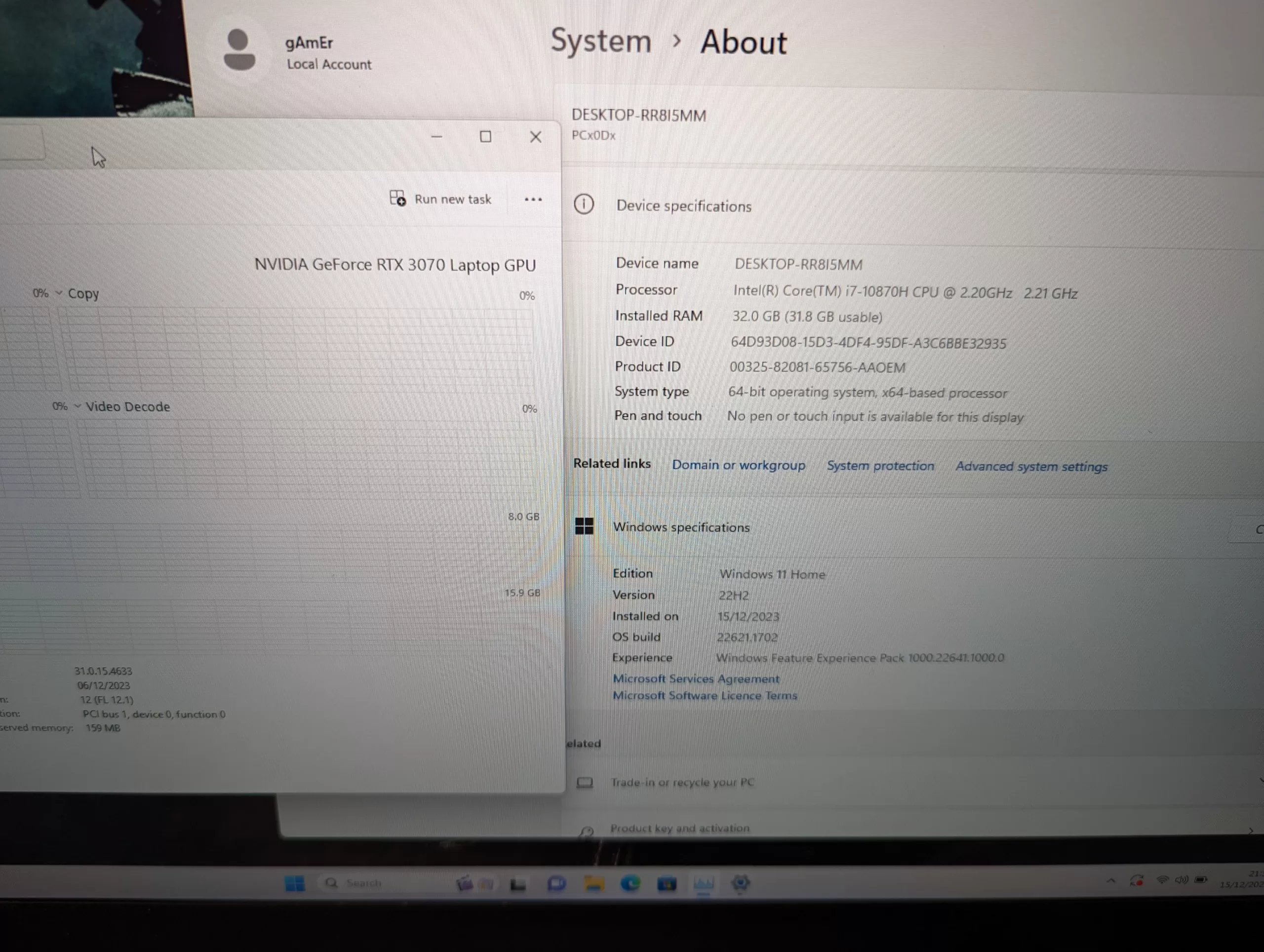Click the Wi-Fi icon in the system tray
Viewport: 1264px width, 952px height.
1162,880
